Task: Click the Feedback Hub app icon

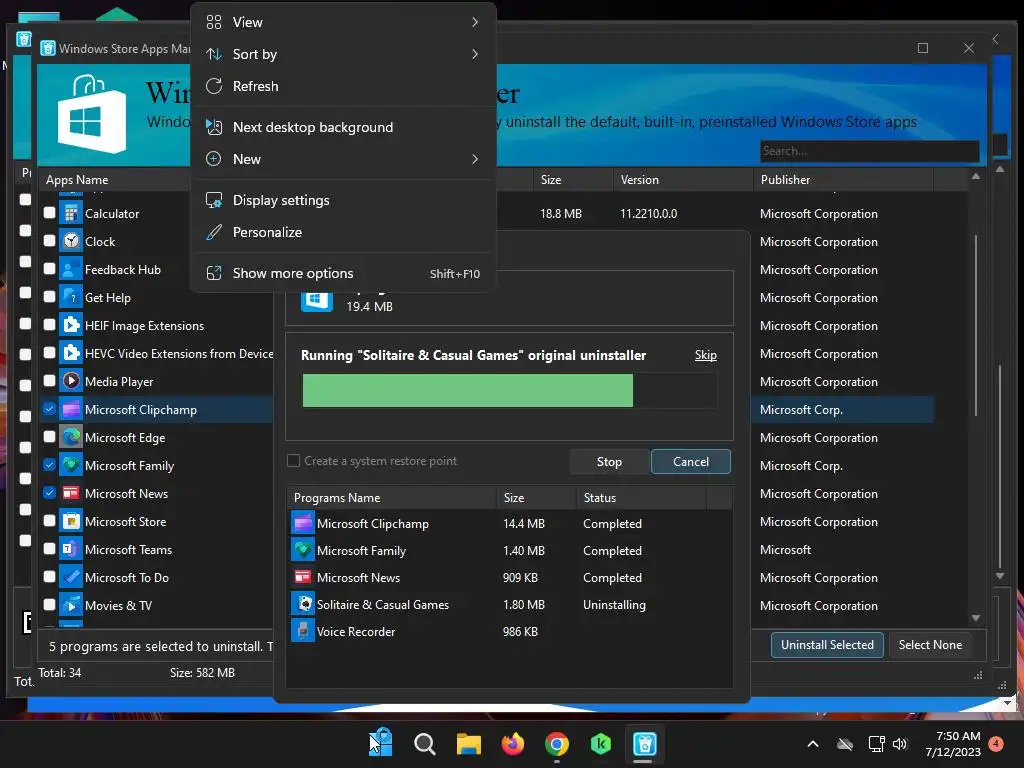Action: [71, 270]
